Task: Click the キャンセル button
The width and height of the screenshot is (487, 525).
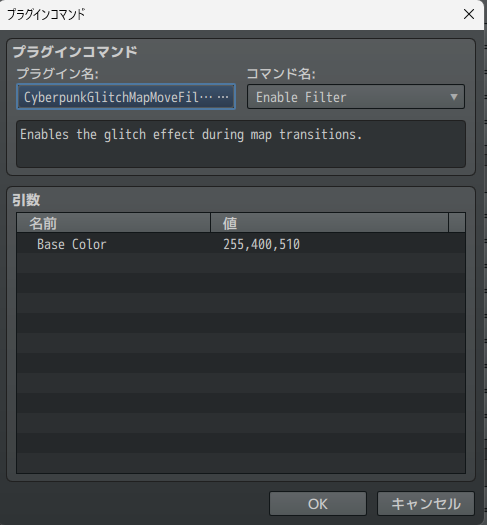Action: (426, 504)
